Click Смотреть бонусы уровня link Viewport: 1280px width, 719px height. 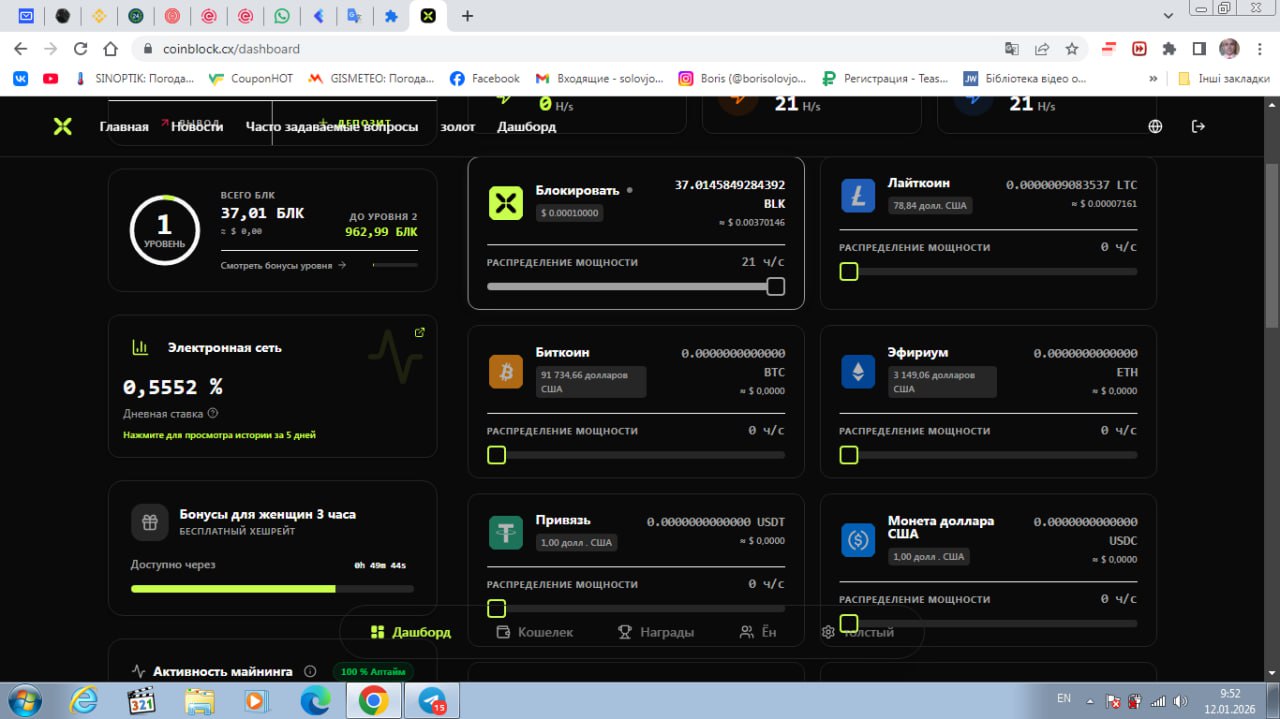point(283,265)
